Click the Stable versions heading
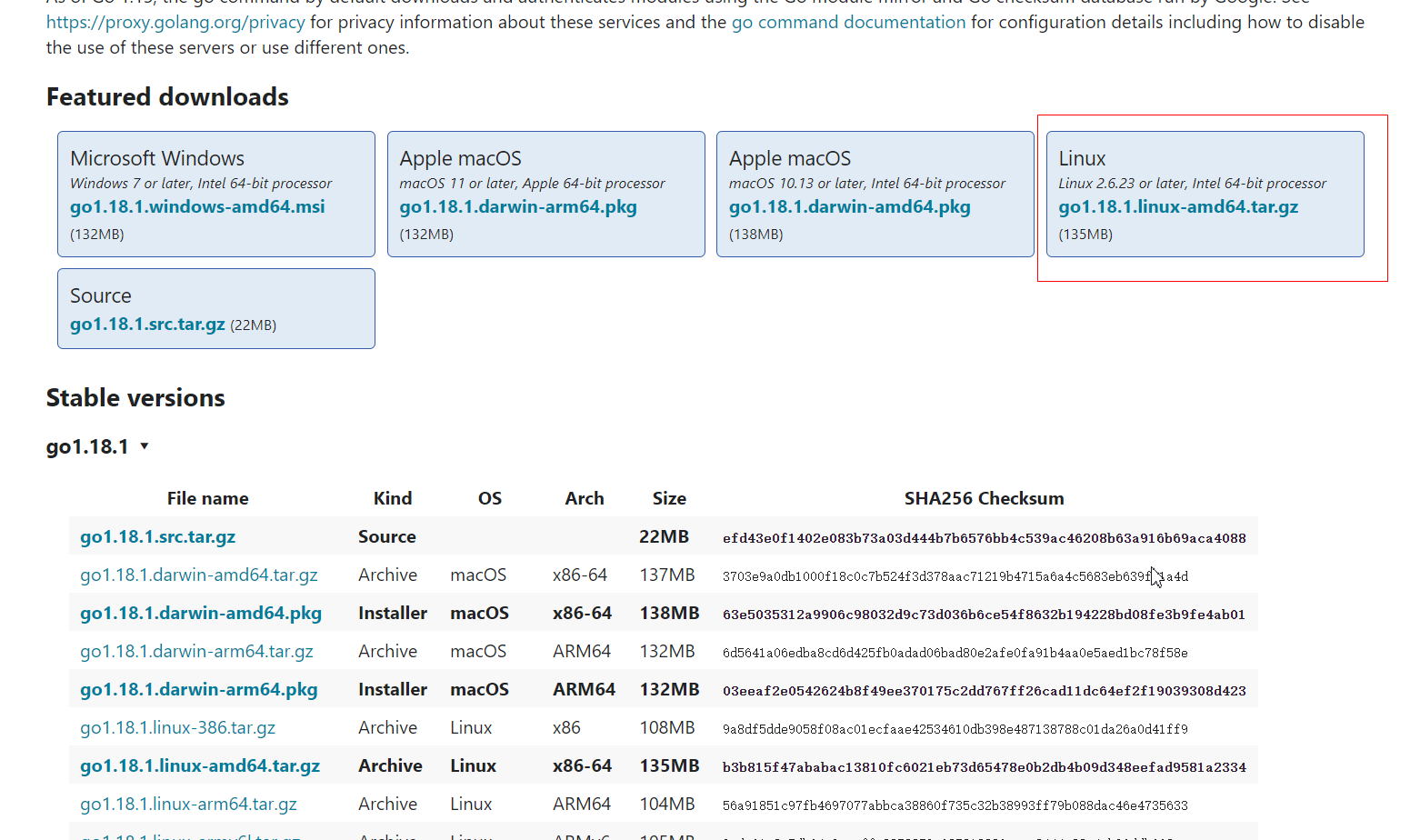Screen dimensions: 1410x840 (135, 397)
